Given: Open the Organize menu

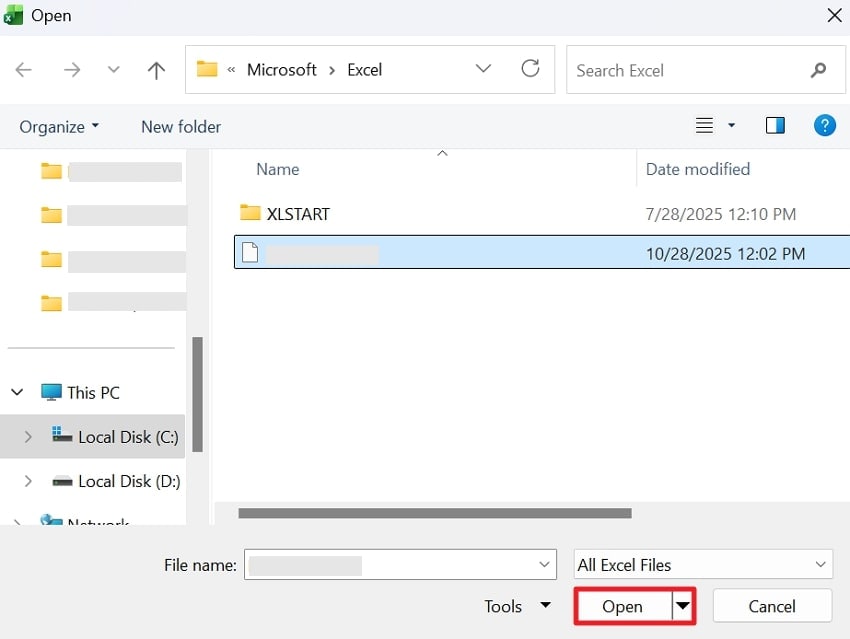Looking at the screenshot, I should [x=58, y=126].
